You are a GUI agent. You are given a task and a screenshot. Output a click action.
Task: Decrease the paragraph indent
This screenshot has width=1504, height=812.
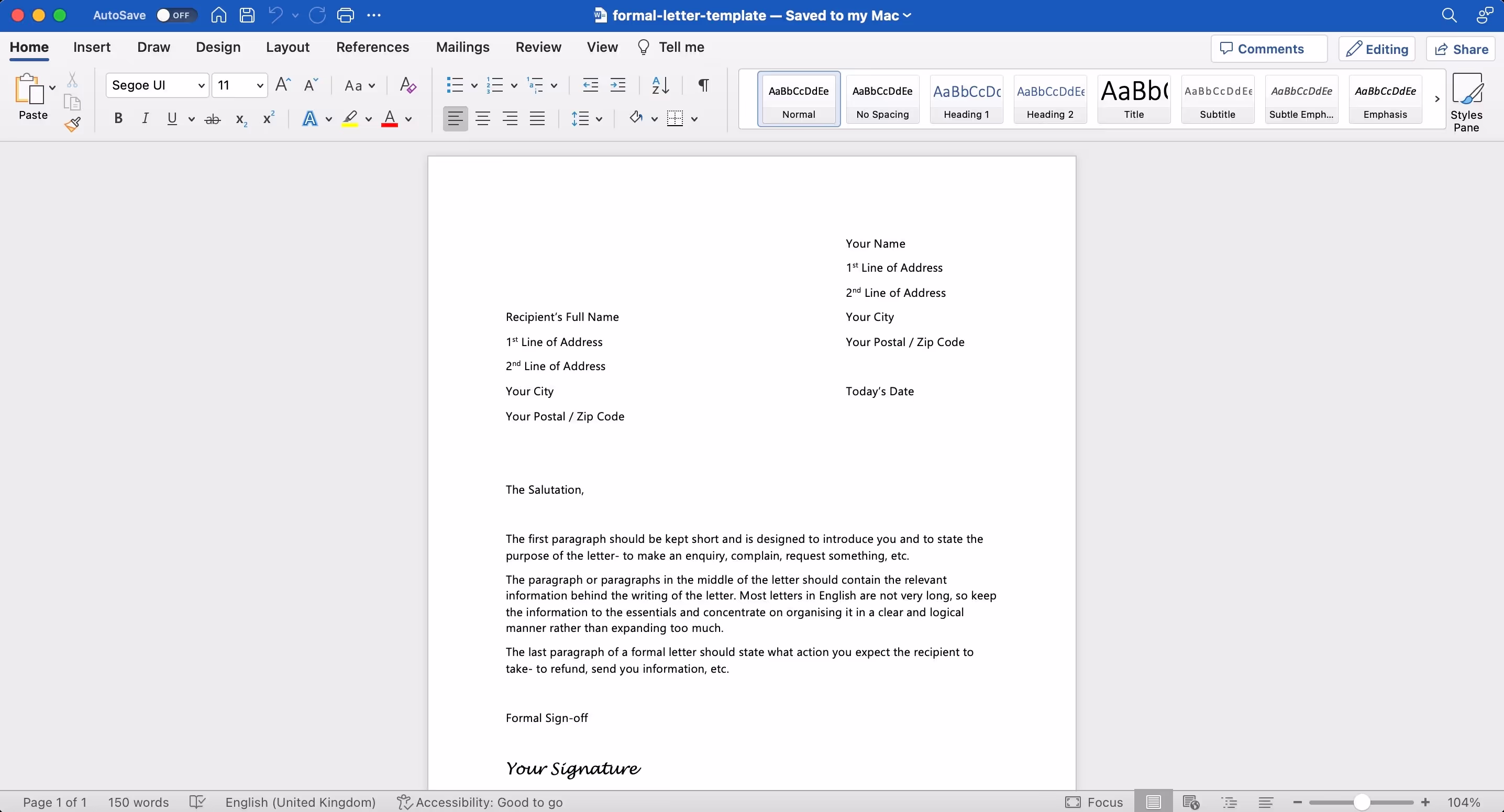(590, 85)
